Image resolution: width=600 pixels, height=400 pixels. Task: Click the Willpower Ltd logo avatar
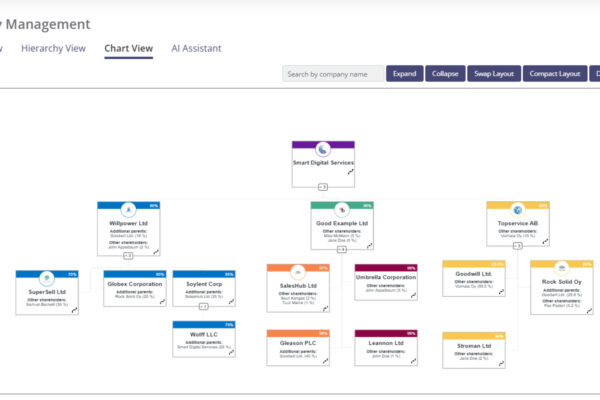[129, 209]
